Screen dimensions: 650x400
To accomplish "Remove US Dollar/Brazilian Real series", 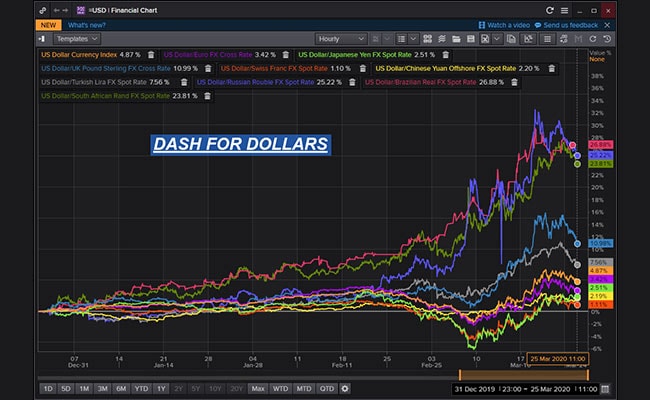I will [x=514, y=82].
